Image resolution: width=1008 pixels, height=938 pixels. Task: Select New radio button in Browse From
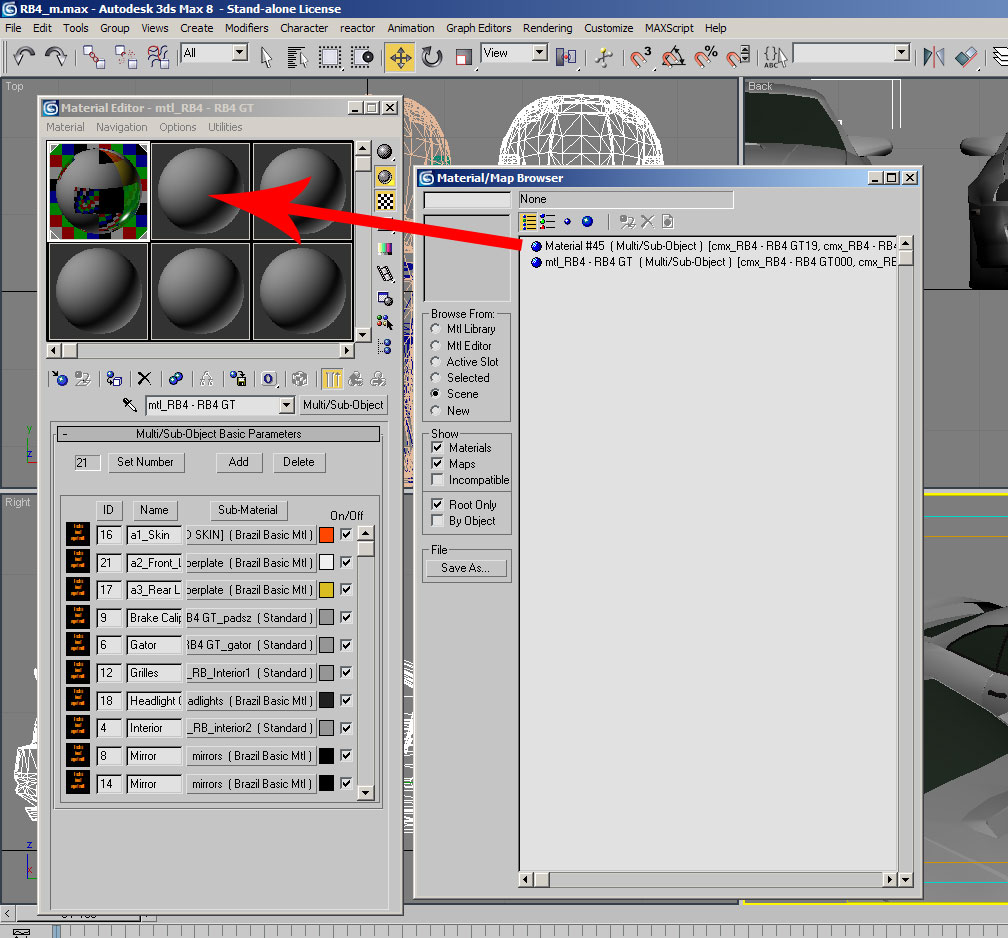(x=435, y=410)
